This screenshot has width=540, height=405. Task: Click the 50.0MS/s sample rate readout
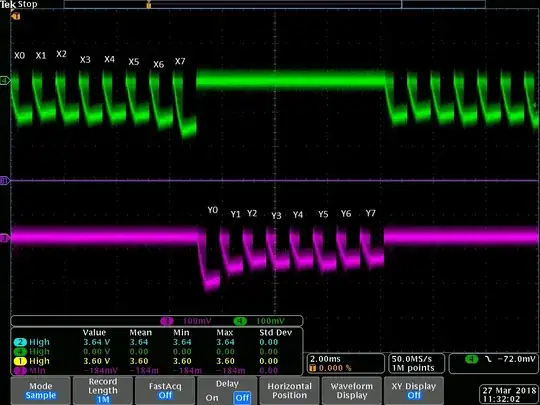(x=412, y=359)
